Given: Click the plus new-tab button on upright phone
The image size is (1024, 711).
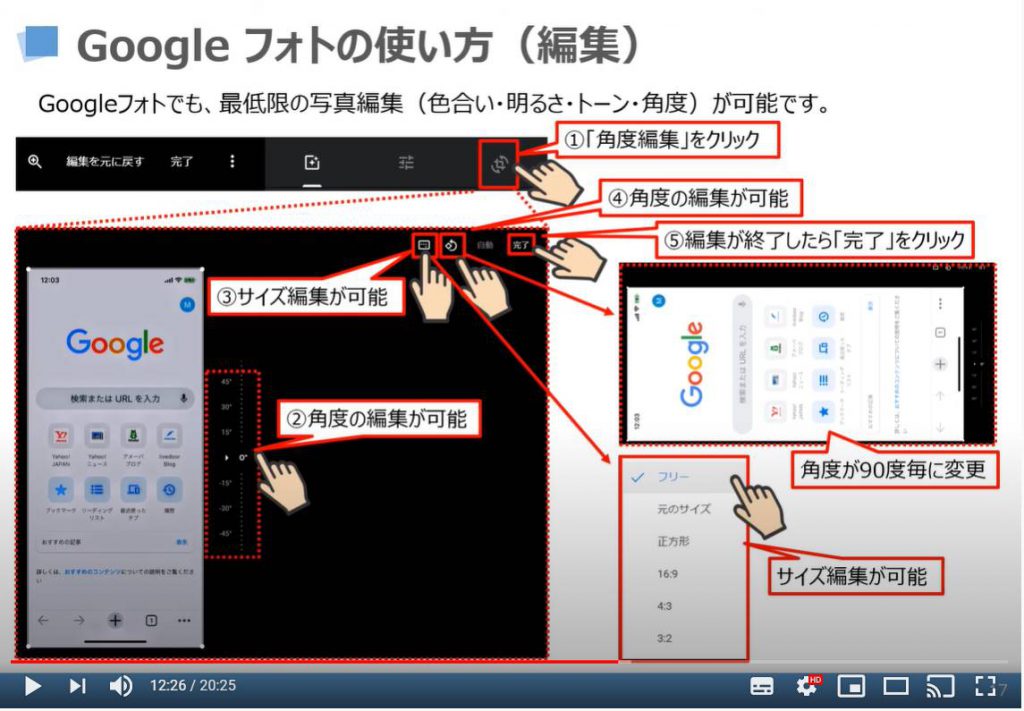Looking at the screenshot, I should pyautogui.click(x=115, y=620).
